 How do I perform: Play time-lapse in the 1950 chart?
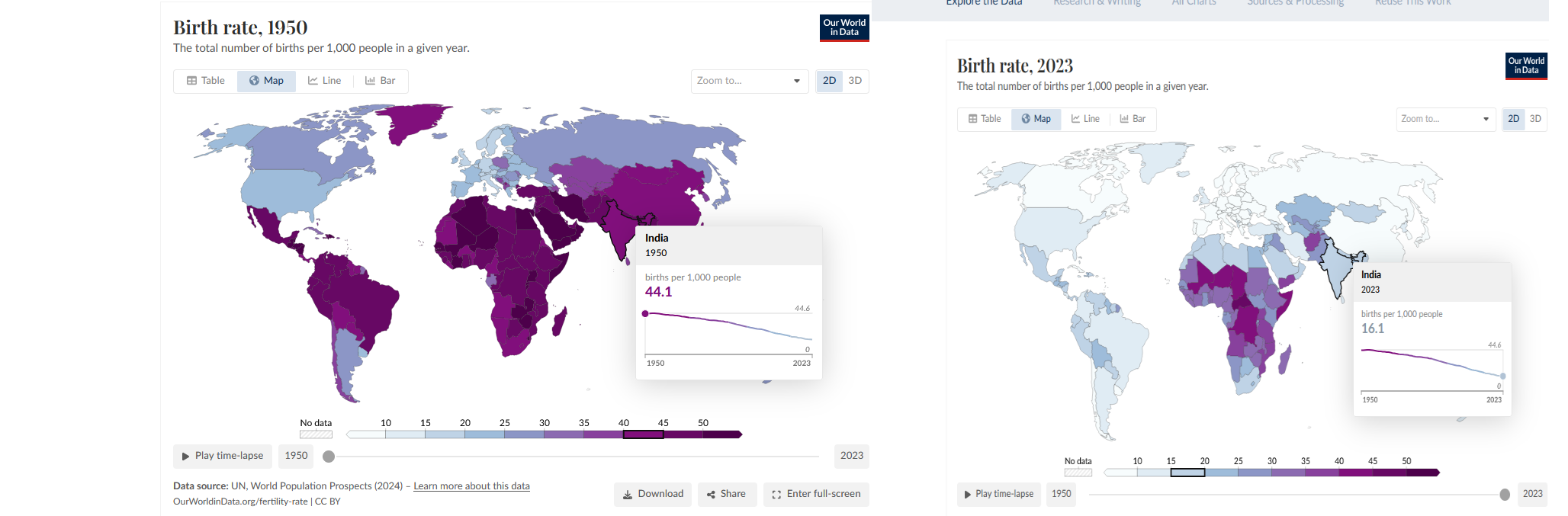tap(223, 456)
